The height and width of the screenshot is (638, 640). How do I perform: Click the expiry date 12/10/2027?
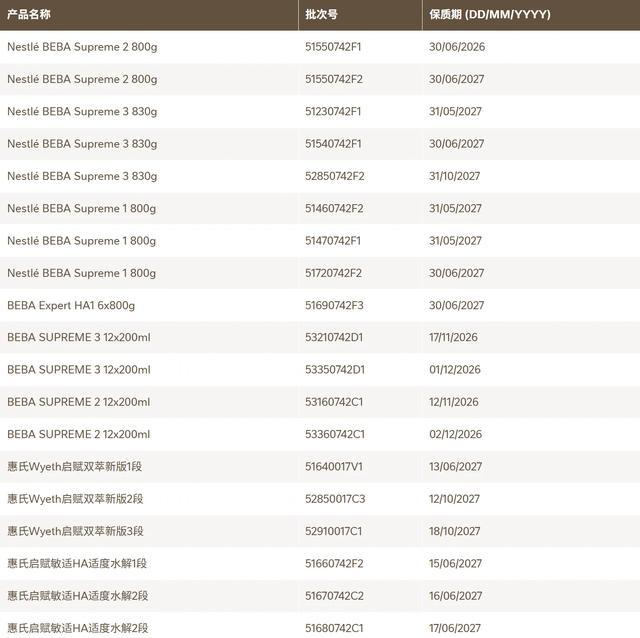coord(454,498)
